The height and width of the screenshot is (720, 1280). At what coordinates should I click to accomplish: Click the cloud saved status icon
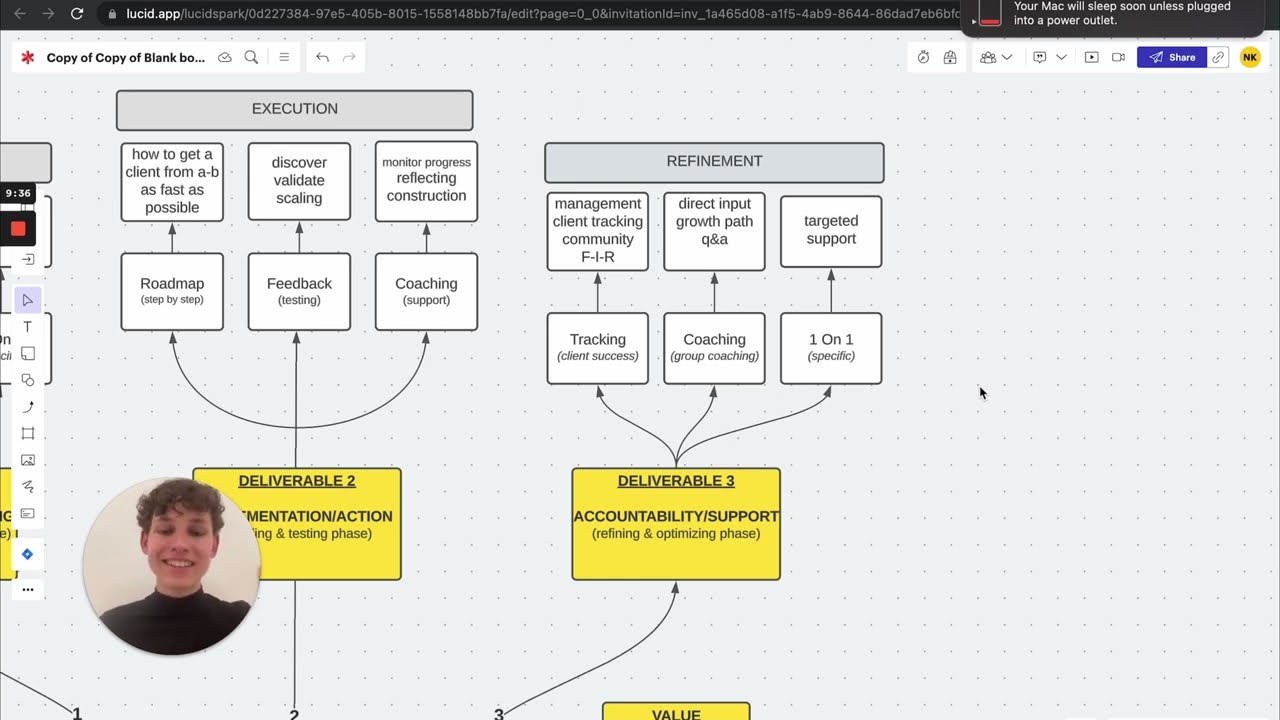pos(225,57)
